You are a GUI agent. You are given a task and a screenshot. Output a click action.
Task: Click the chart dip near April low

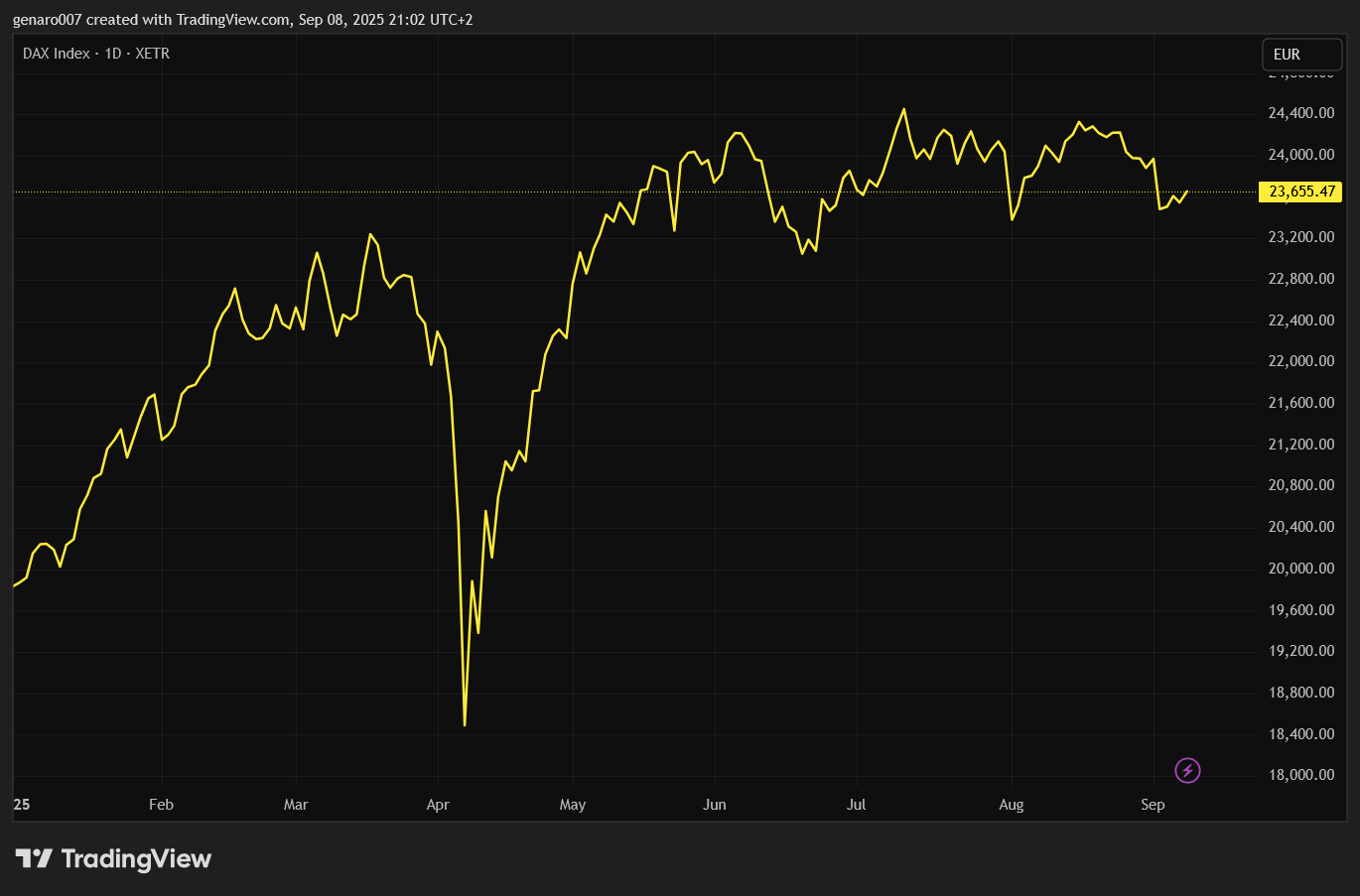(465, 724)
